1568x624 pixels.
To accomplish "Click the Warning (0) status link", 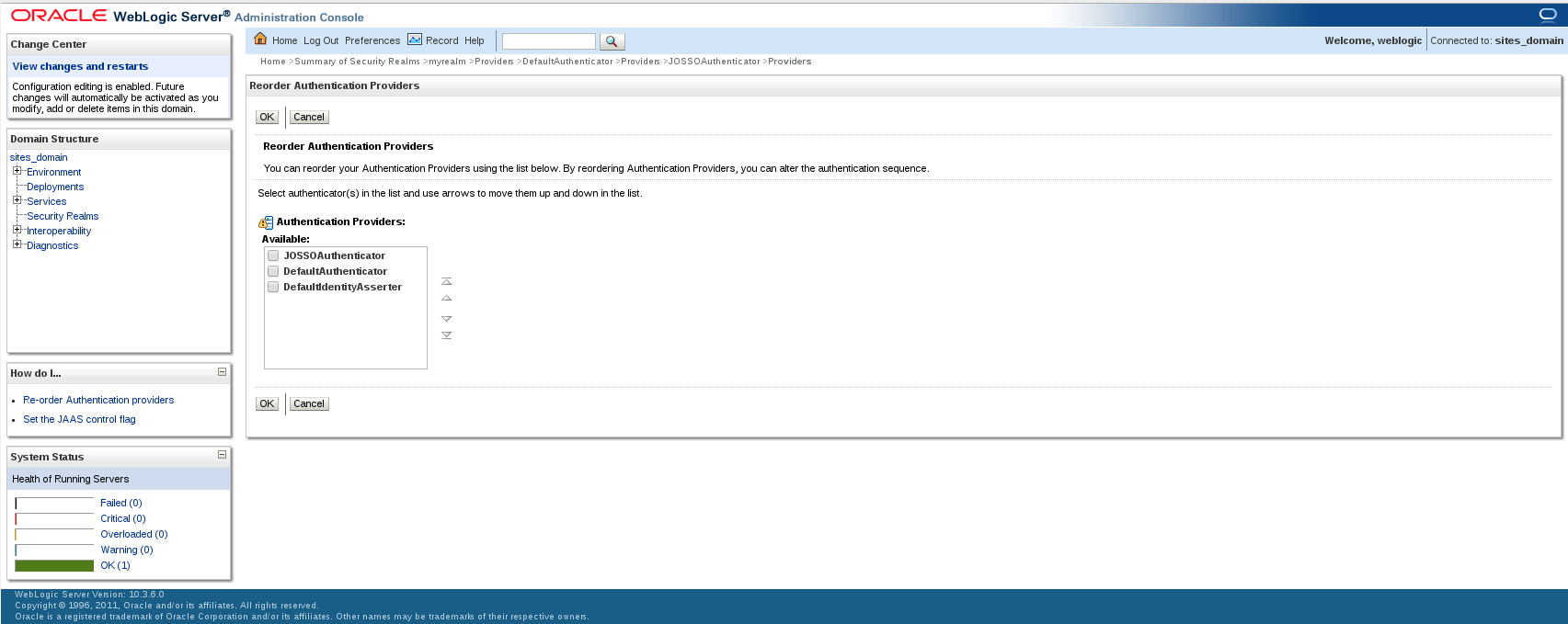I will click(x=127, y=550).
